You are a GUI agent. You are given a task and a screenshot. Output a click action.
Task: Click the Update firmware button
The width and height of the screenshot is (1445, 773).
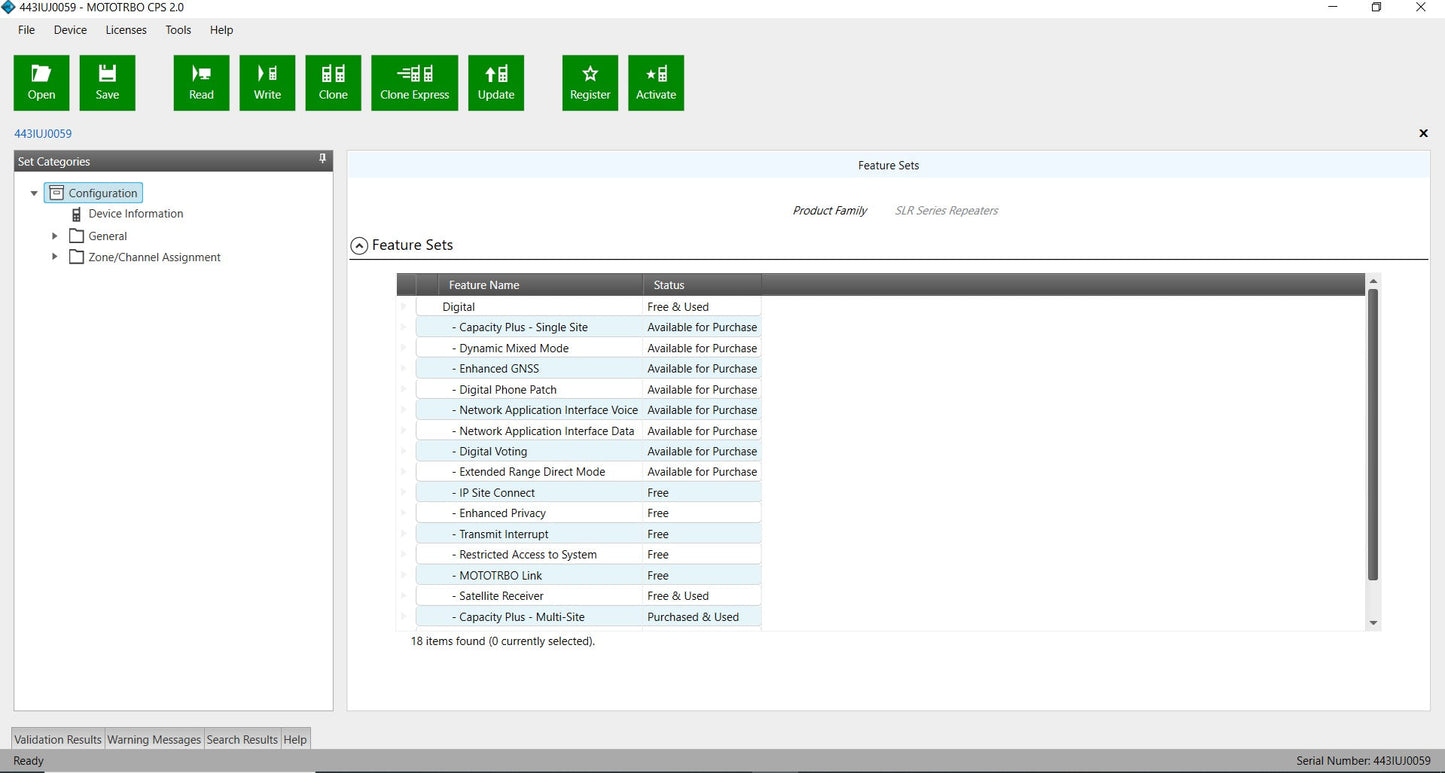pyautogui.click(x=496, y=83)
